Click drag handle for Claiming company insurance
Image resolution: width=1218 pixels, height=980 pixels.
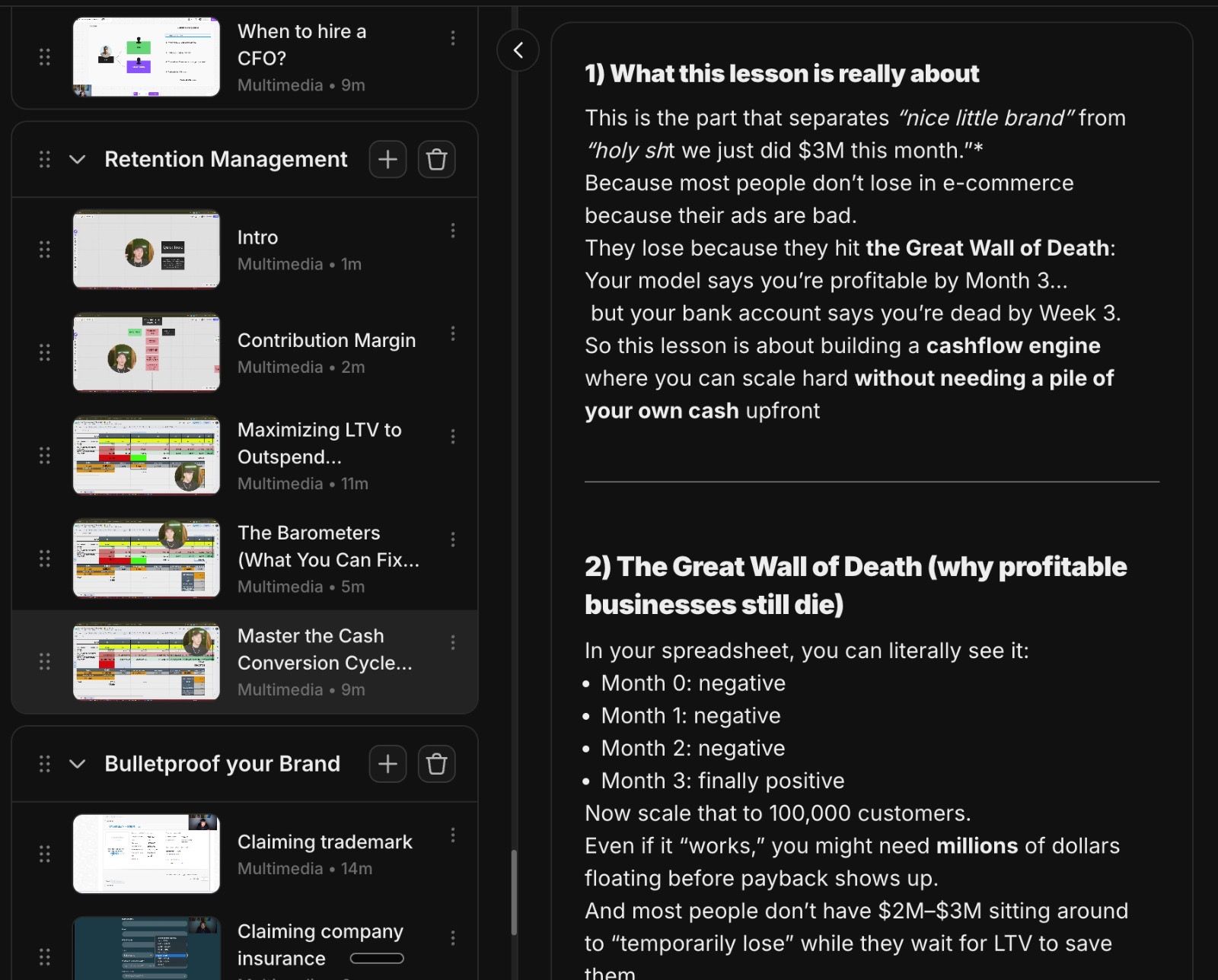(45, 956)
